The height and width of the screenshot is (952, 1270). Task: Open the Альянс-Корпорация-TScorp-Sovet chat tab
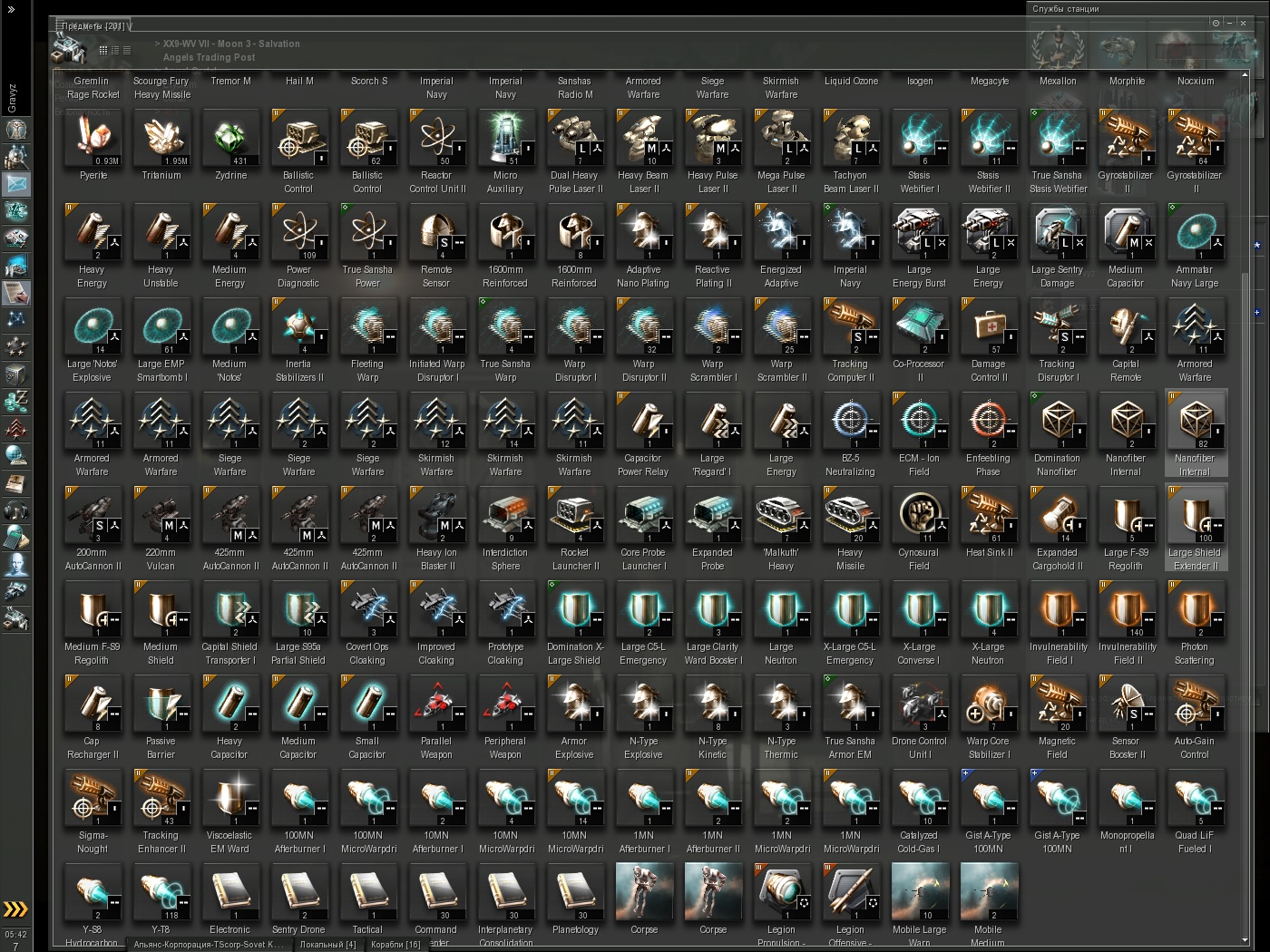pyautogui.click(x=209, y=945)
